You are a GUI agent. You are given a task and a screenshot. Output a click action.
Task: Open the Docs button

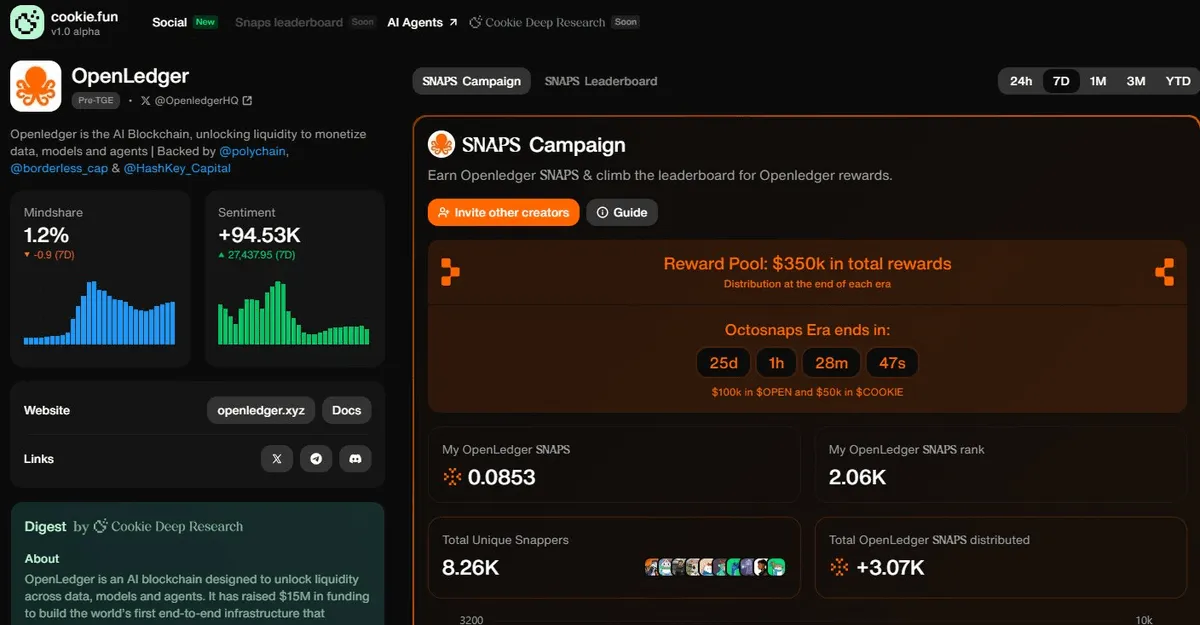[x=346, y=410]
